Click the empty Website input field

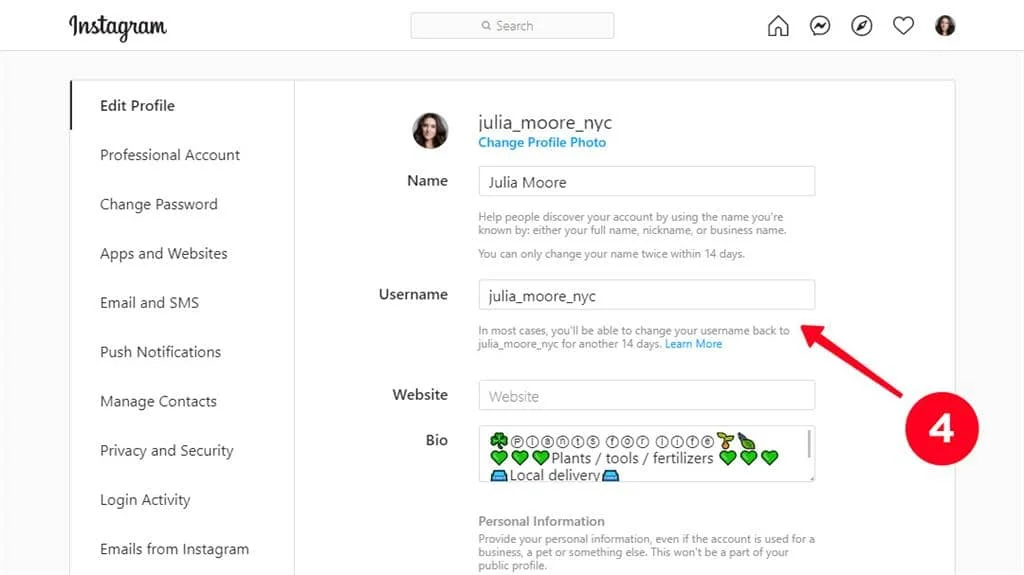tap(647, 395)
